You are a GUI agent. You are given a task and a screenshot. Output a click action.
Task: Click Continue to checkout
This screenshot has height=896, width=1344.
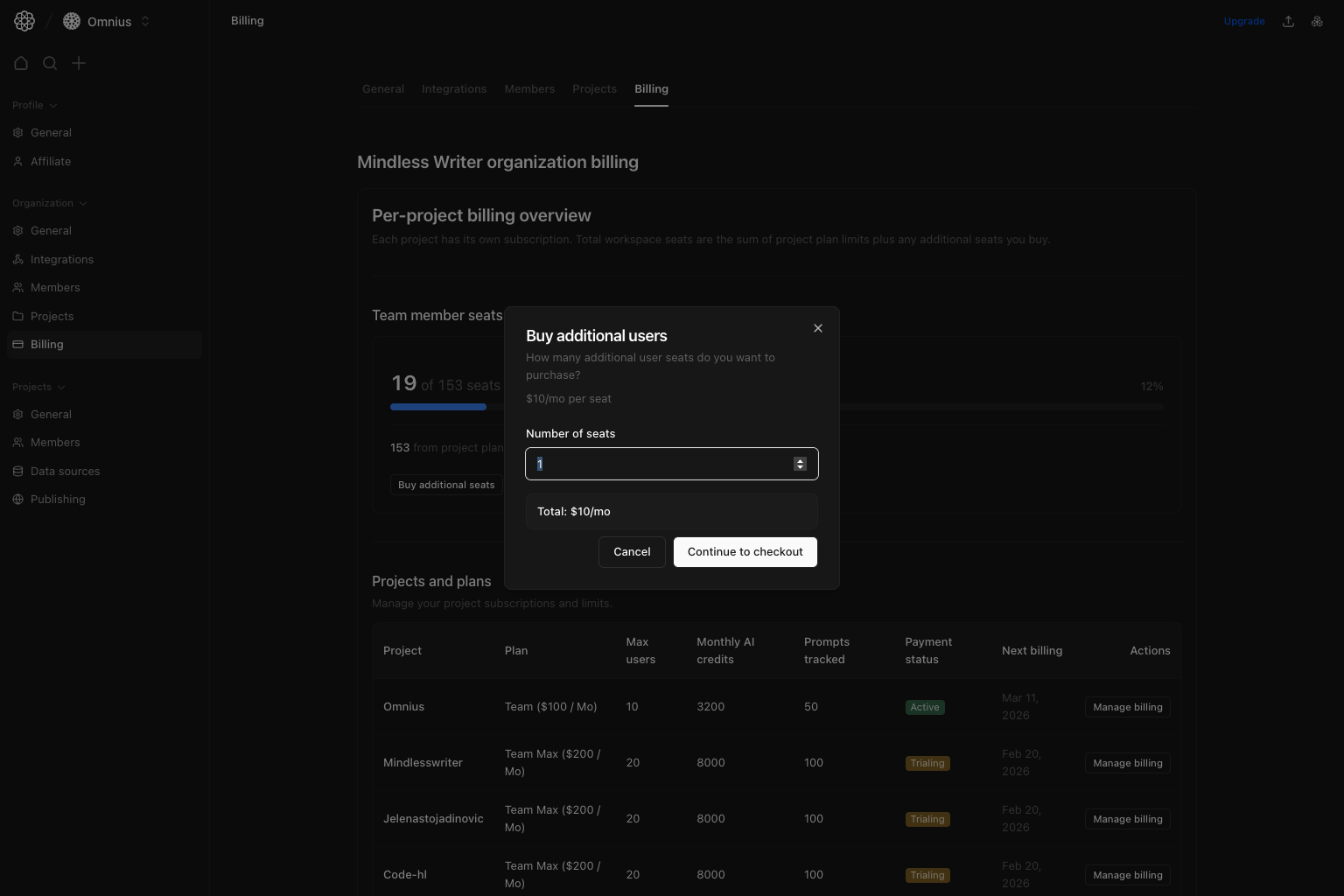click(x=745, y=552)
